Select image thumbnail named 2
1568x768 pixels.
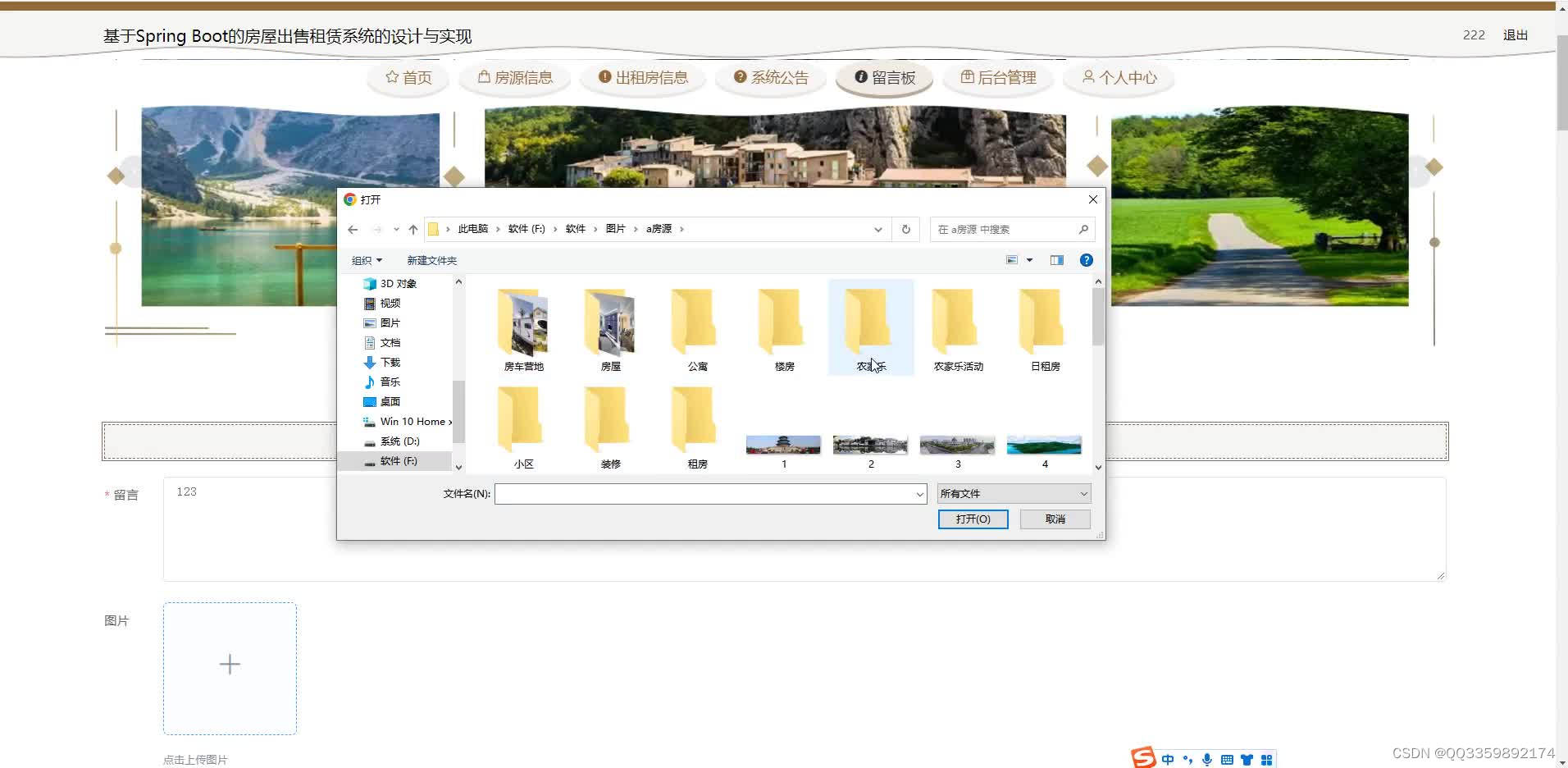point(870,451)
